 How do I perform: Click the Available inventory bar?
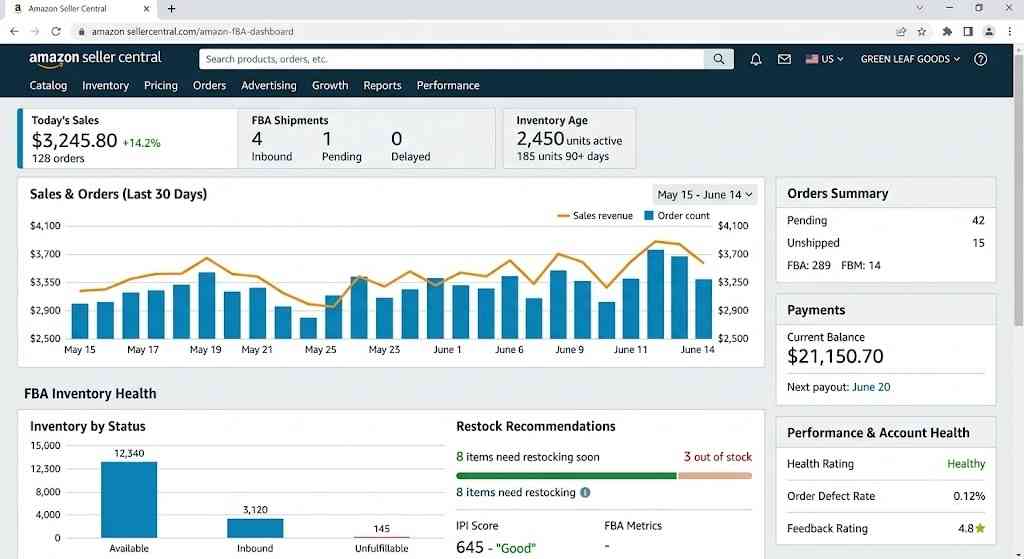[129, 500]
